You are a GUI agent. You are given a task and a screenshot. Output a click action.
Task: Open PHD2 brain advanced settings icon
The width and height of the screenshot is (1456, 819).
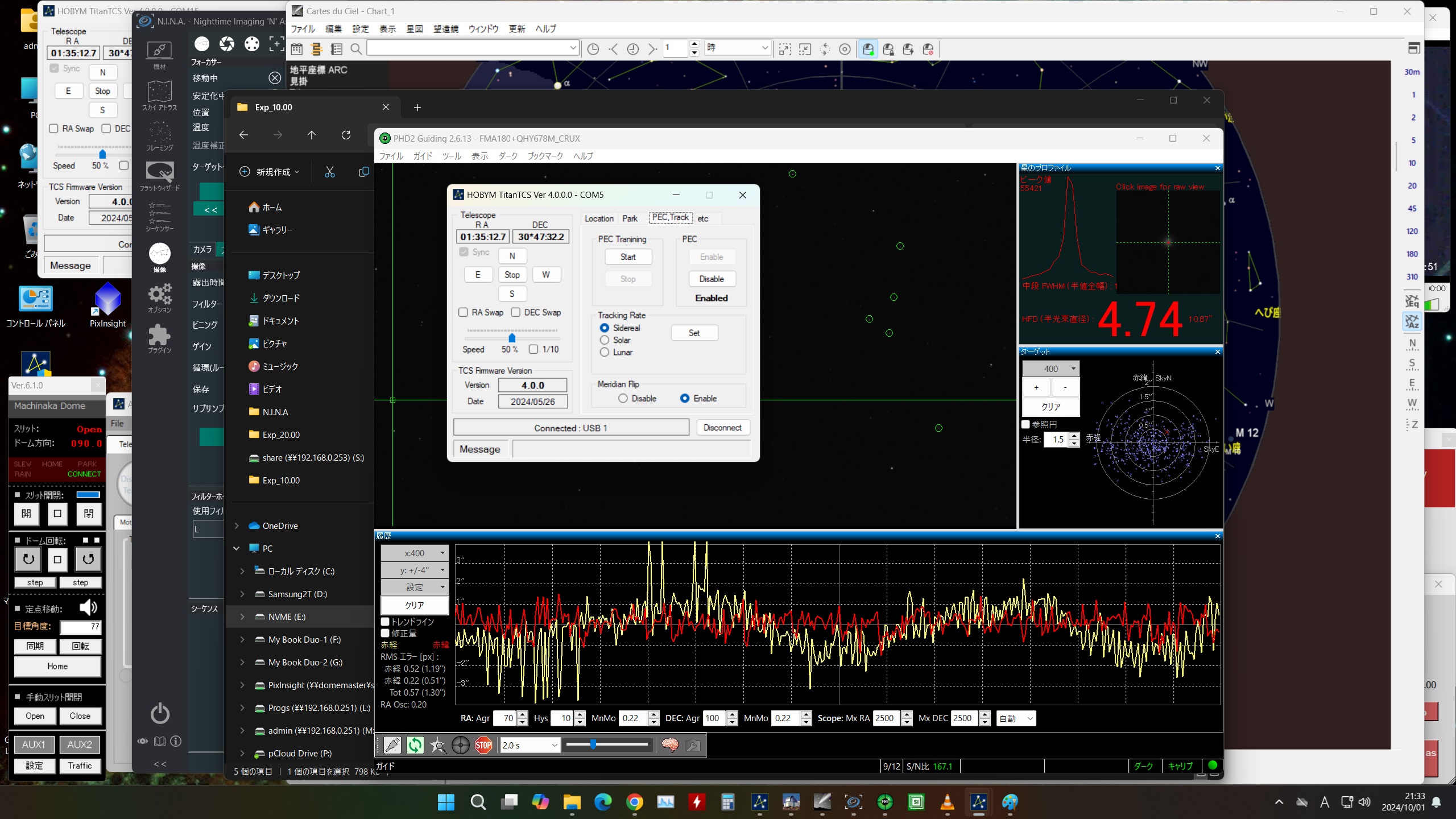point(670,745)
